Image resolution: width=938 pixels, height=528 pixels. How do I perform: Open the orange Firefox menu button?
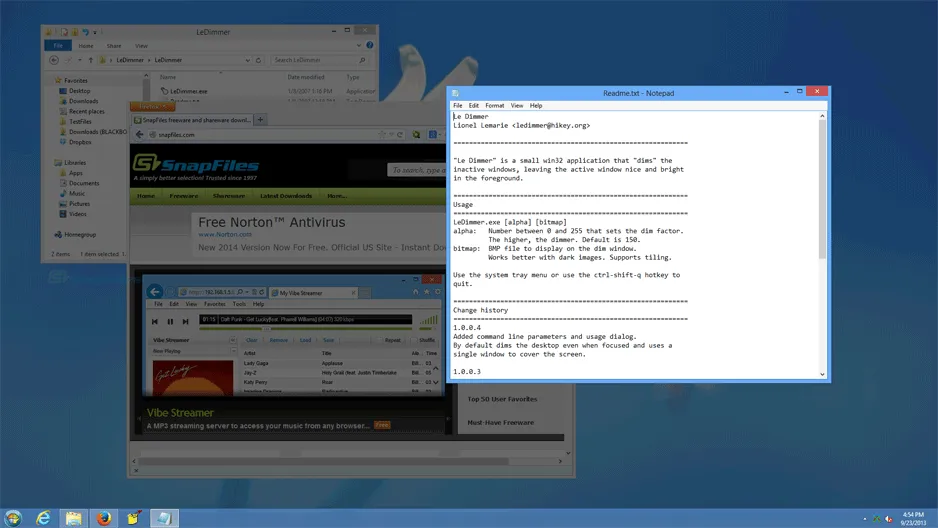[x=152, y=106]
